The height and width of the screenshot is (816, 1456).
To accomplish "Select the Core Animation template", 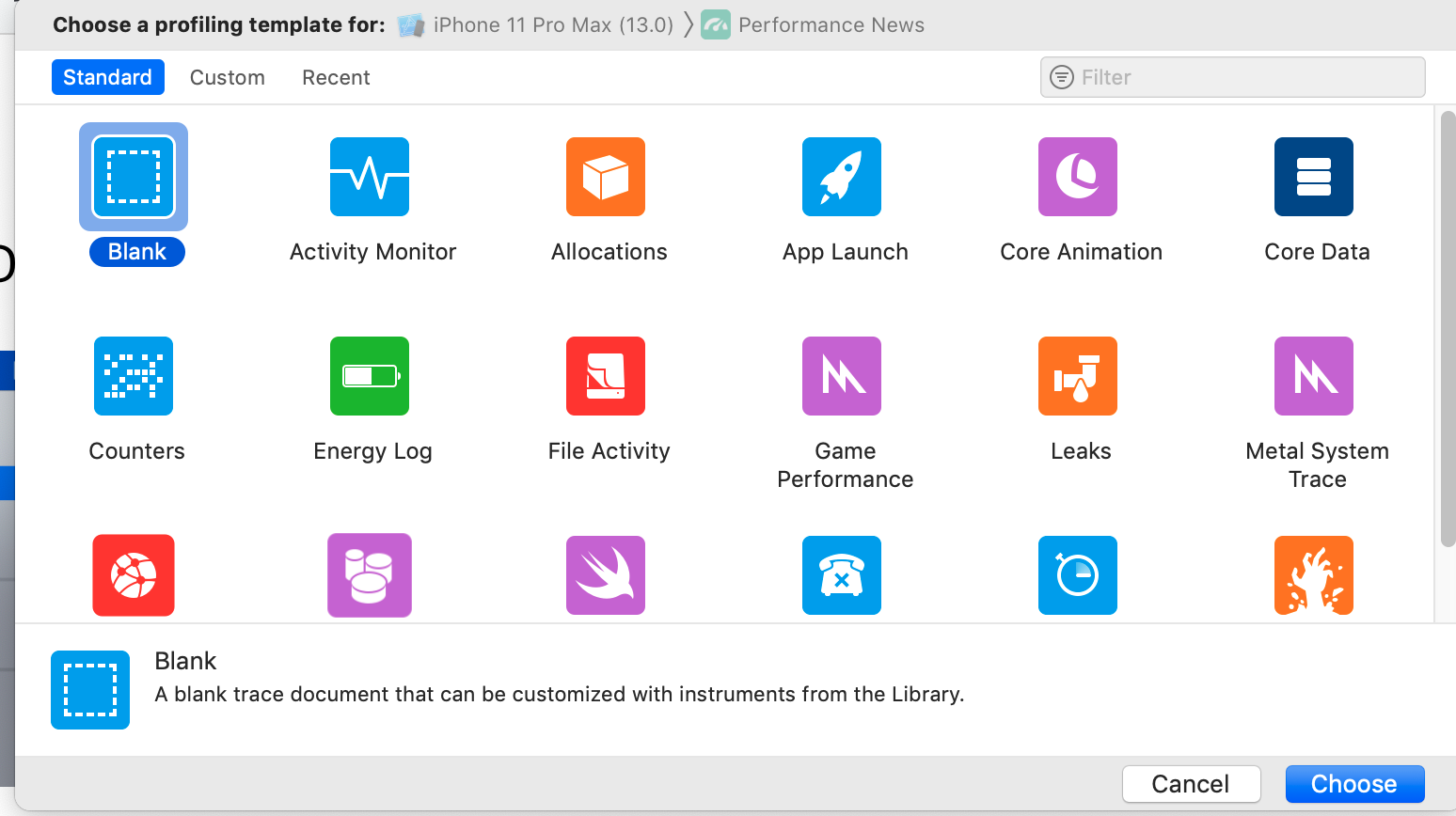I will click(1078, 177).
